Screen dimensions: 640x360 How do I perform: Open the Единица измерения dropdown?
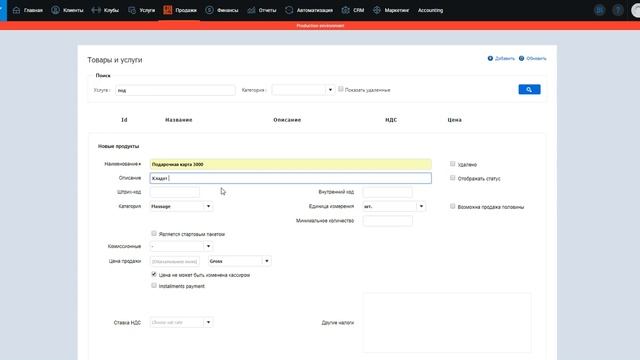(394, 207)
